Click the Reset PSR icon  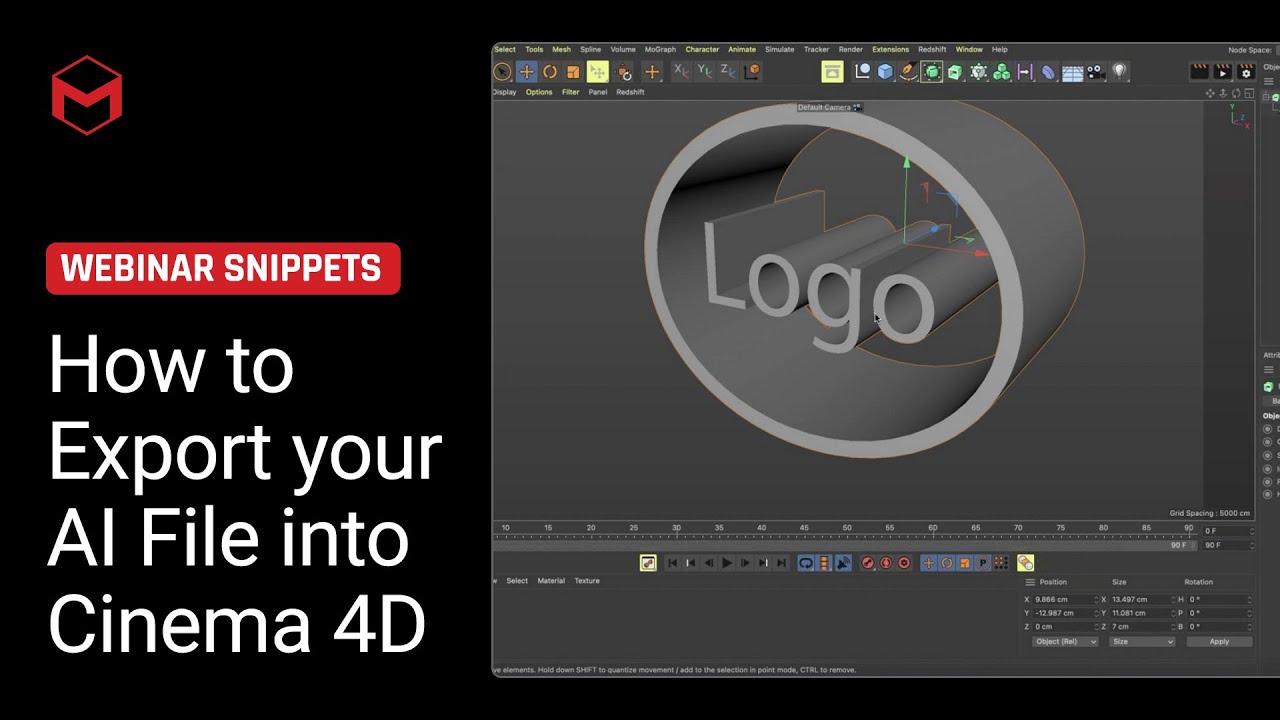click(625, 72)
